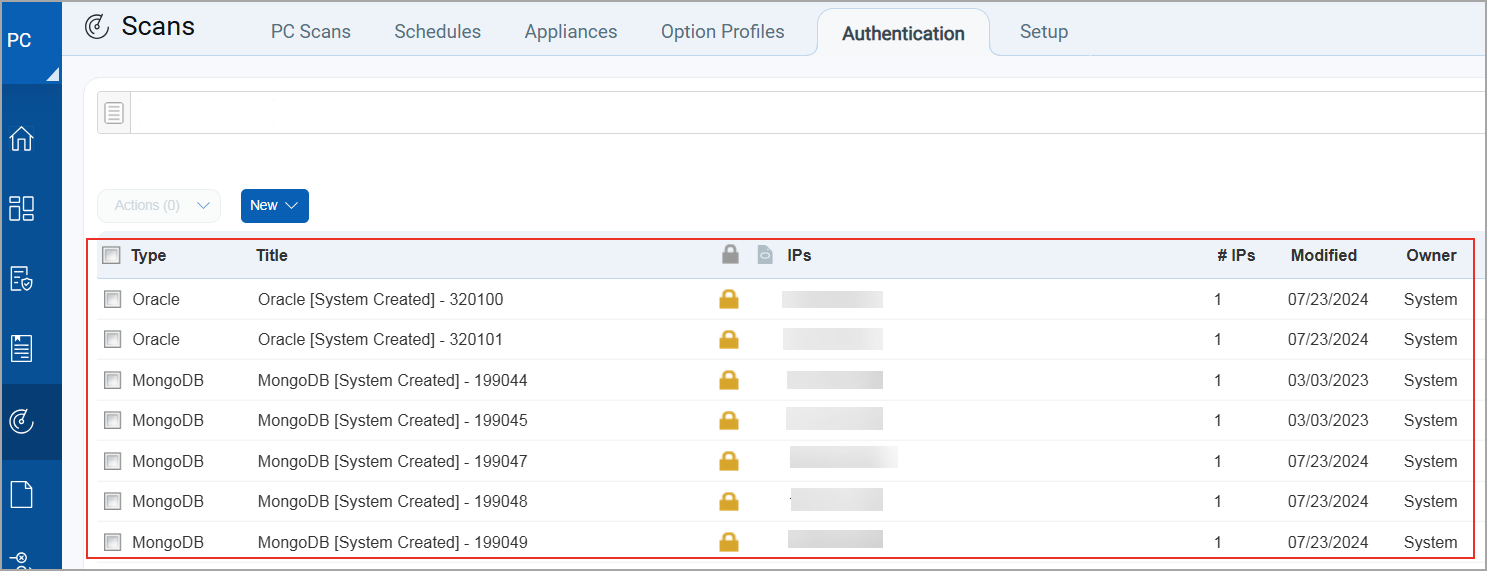Open the lined document sidebar icon
Viewport: 1487px width, 571px height.
[21, 349]
